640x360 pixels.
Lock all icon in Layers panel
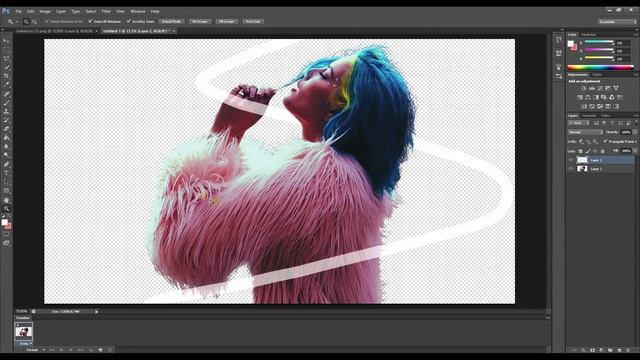tap(602, 151)
